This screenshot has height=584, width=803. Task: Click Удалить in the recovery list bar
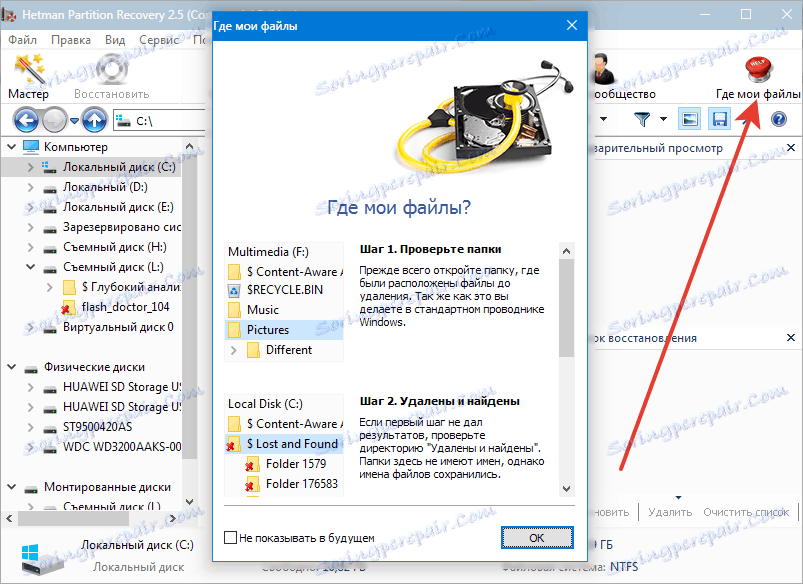coord(670,512)
